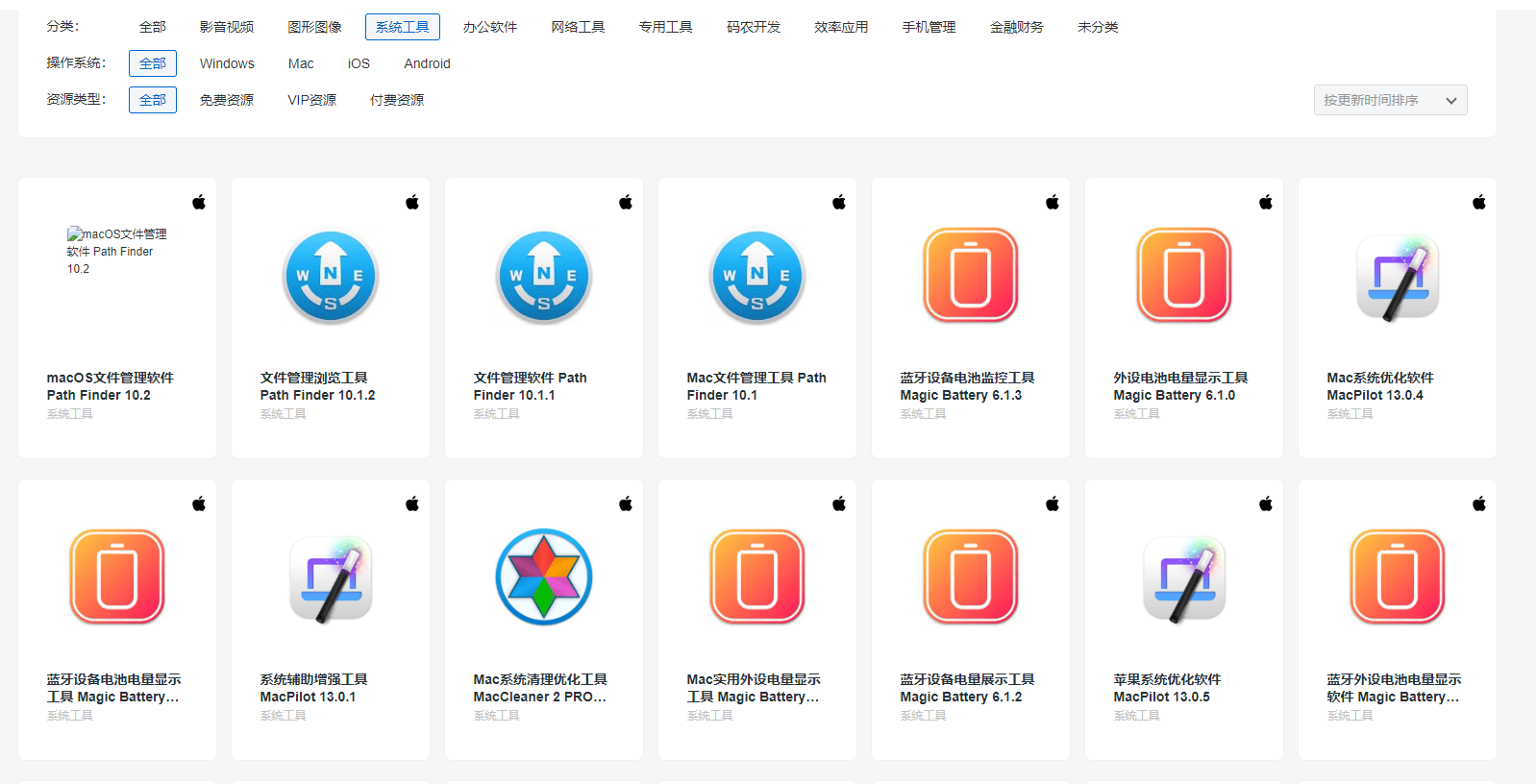This screenshot has width=1536, height=784.
Task: Open the Magic Battery 6.1.0 title link
Action: pyautogui.click(x=1179, y=386)
